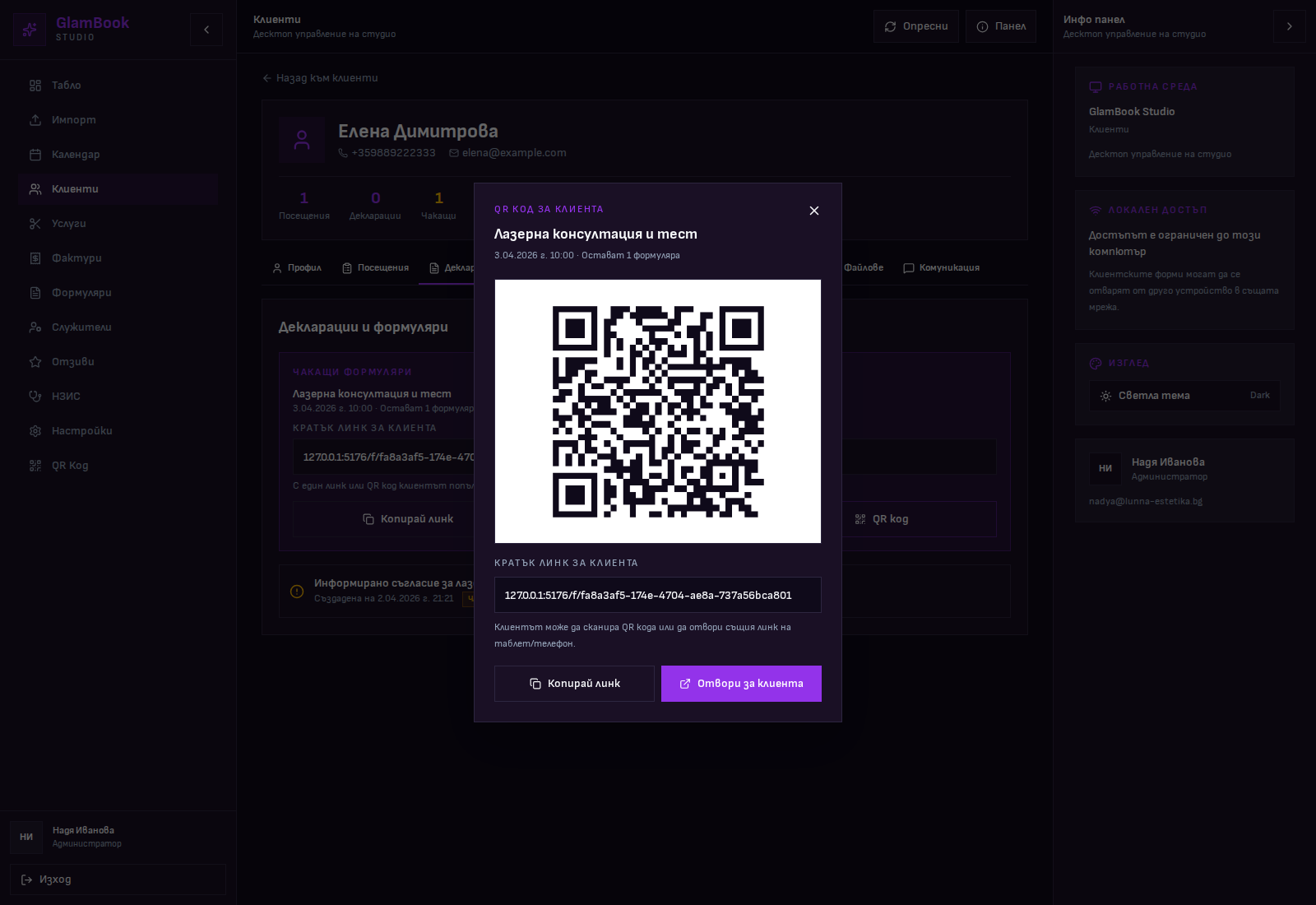Open the Фактури section
Image resolution: width=1316 pixels, height=905 pixels.
[76, 258]
